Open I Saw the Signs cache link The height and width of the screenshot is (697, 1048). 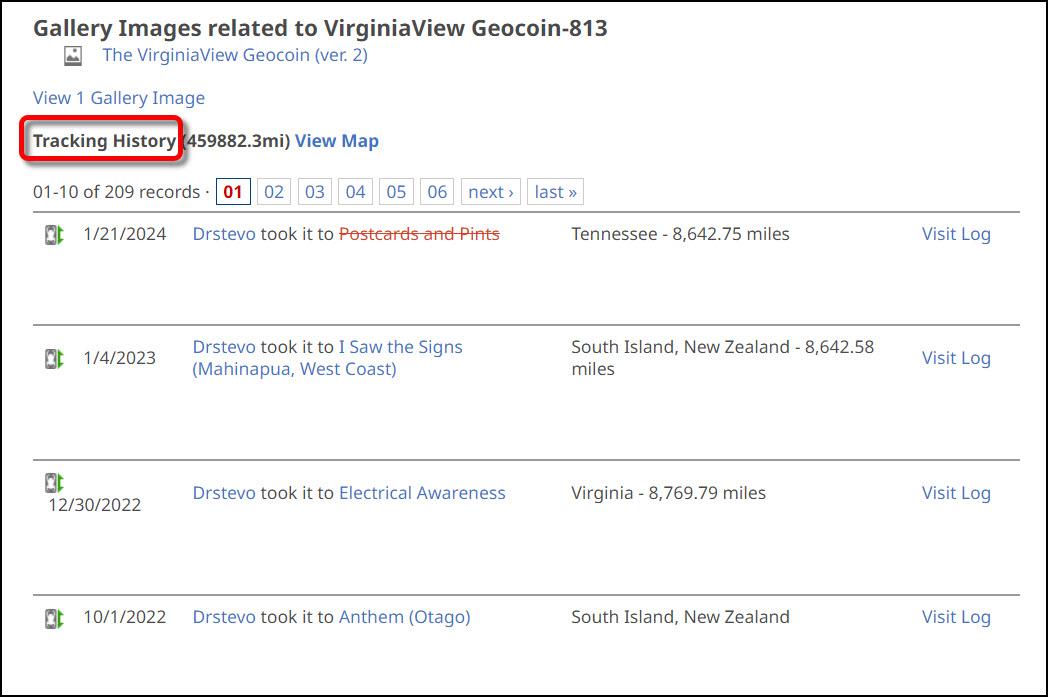click(328, 358)
